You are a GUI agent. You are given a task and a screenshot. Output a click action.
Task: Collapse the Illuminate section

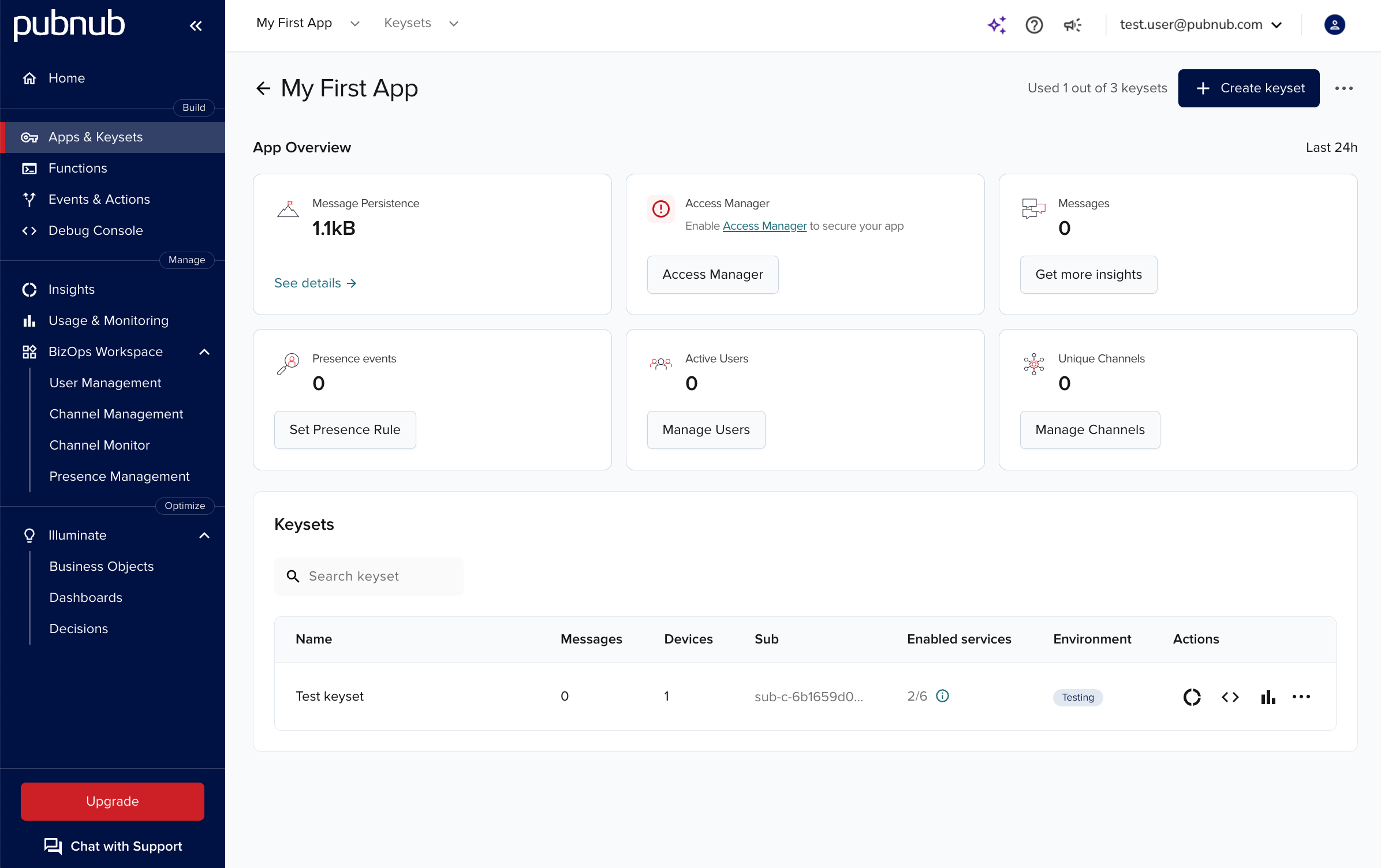tap(204, 536)
